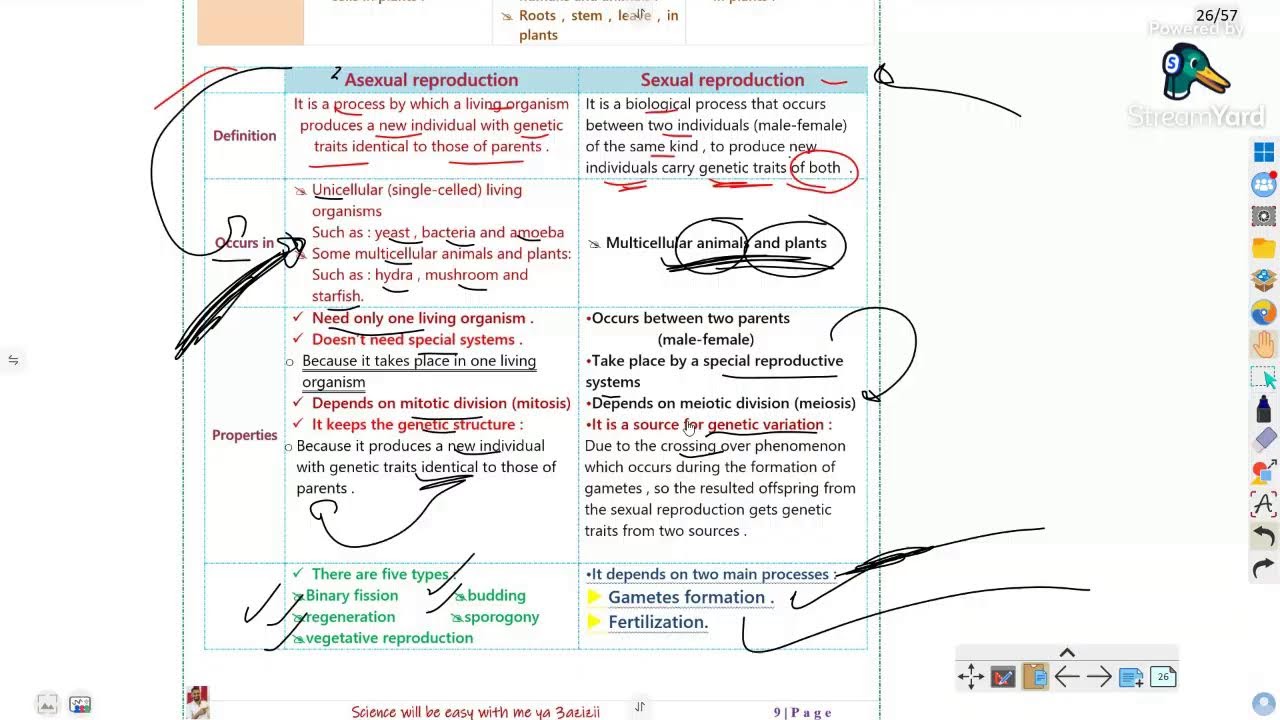Open page 26 navigator thumbnail icon
Image resolution: width=1280 pixels, height=720 pixels.
1163,677
